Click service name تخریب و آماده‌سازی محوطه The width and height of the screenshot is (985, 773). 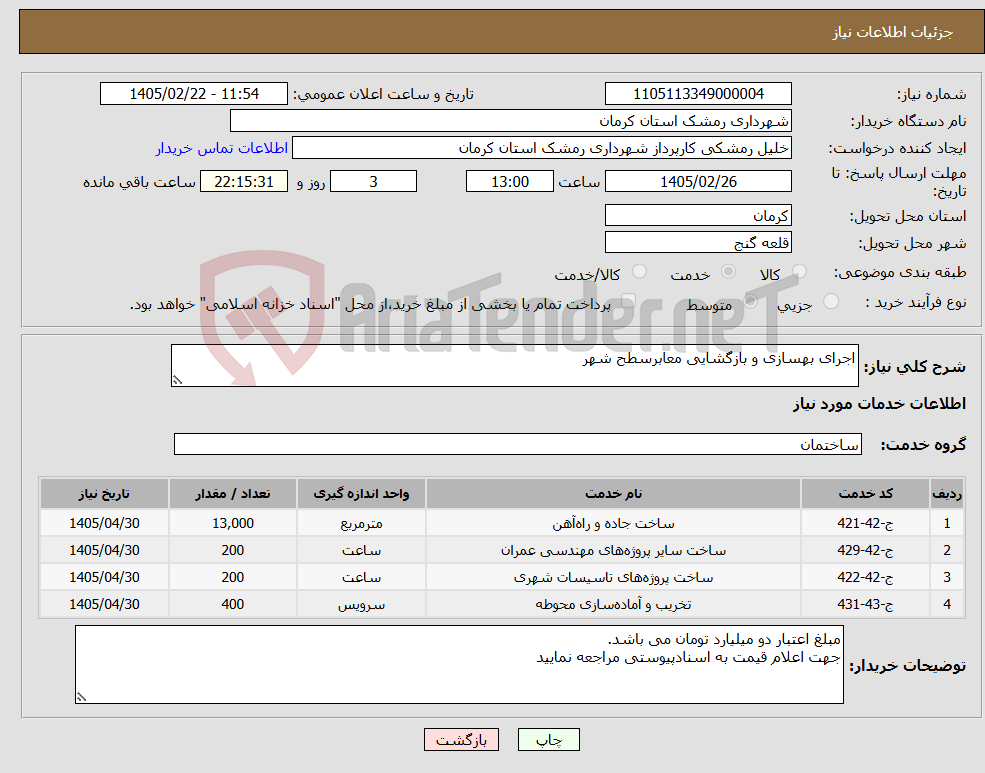[613, 604]
